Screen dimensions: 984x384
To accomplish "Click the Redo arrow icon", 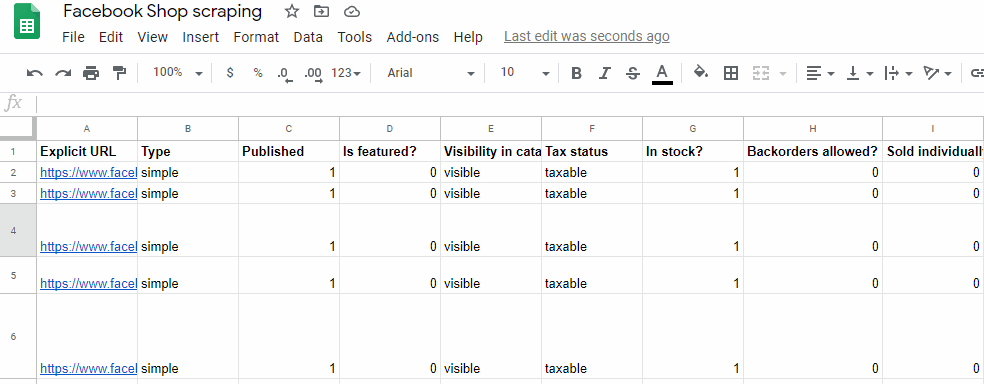I will click(63, 73).
